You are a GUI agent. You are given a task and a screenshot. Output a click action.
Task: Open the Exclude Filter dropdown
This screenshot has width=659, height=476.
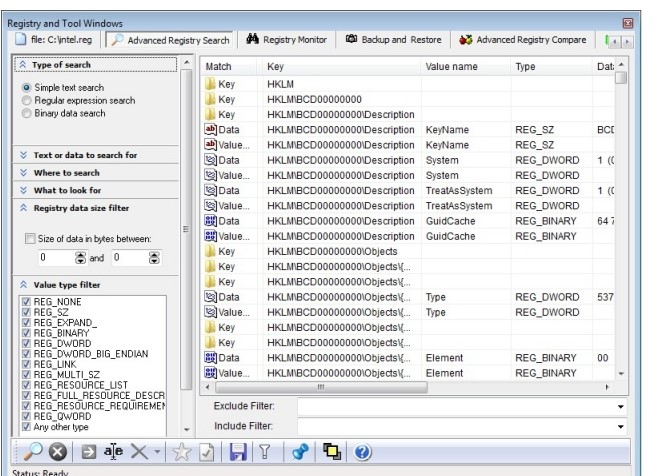[x=620, y=407]
